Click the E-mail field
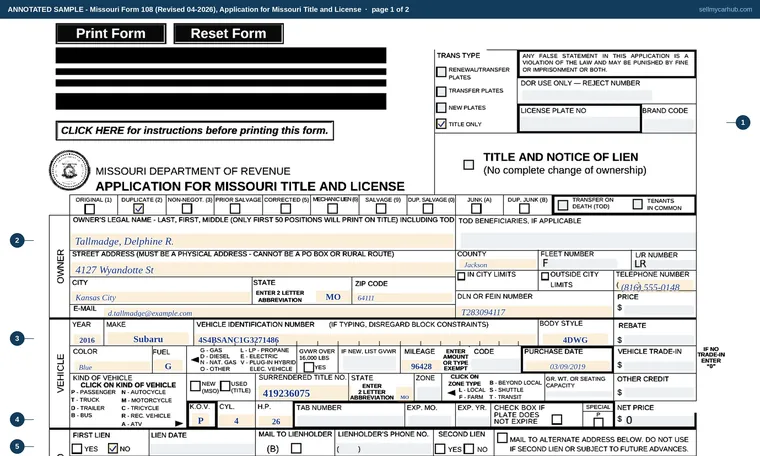 click(279, 313)
